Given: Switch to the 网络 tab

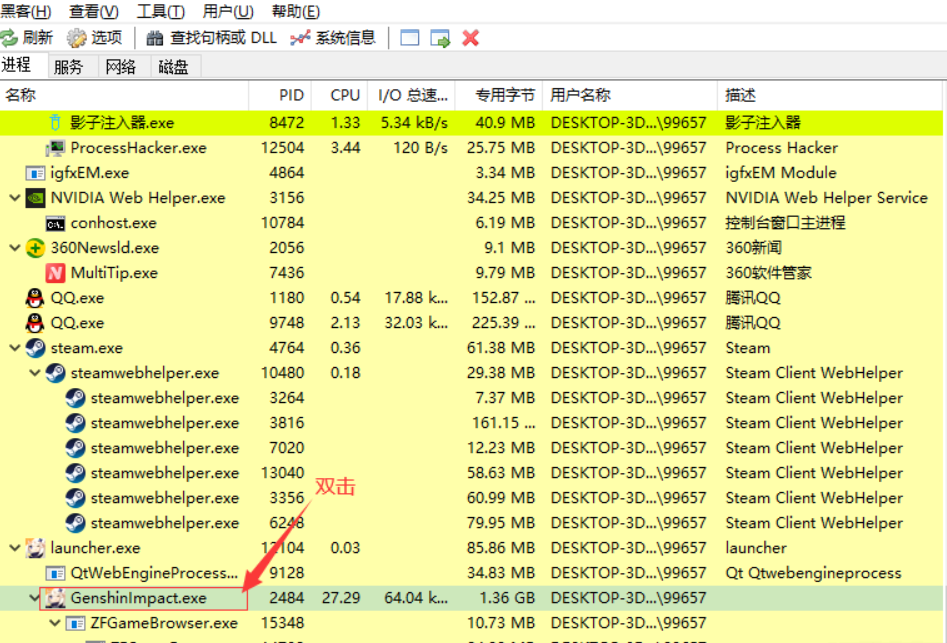Looking at the screenshot, I should (x=120, y=67).
